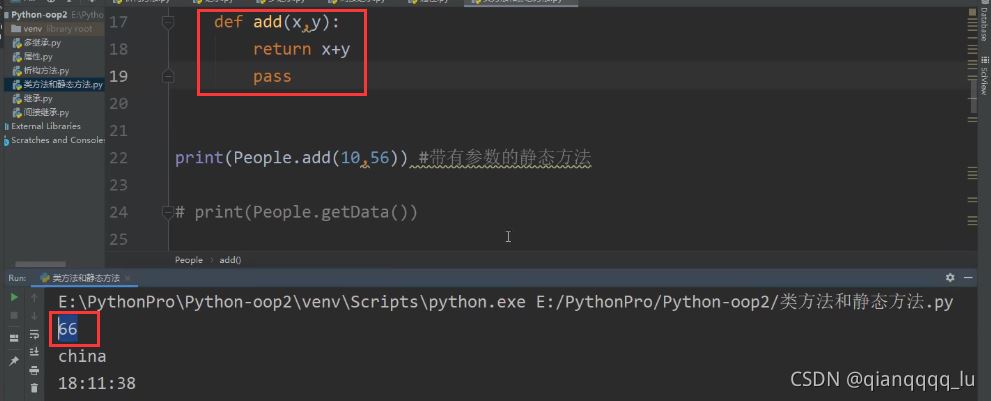The width and height of the screenshot is (991, 401).
Task: Rerun the program with green Run arrow
Action: coord(14,297)
